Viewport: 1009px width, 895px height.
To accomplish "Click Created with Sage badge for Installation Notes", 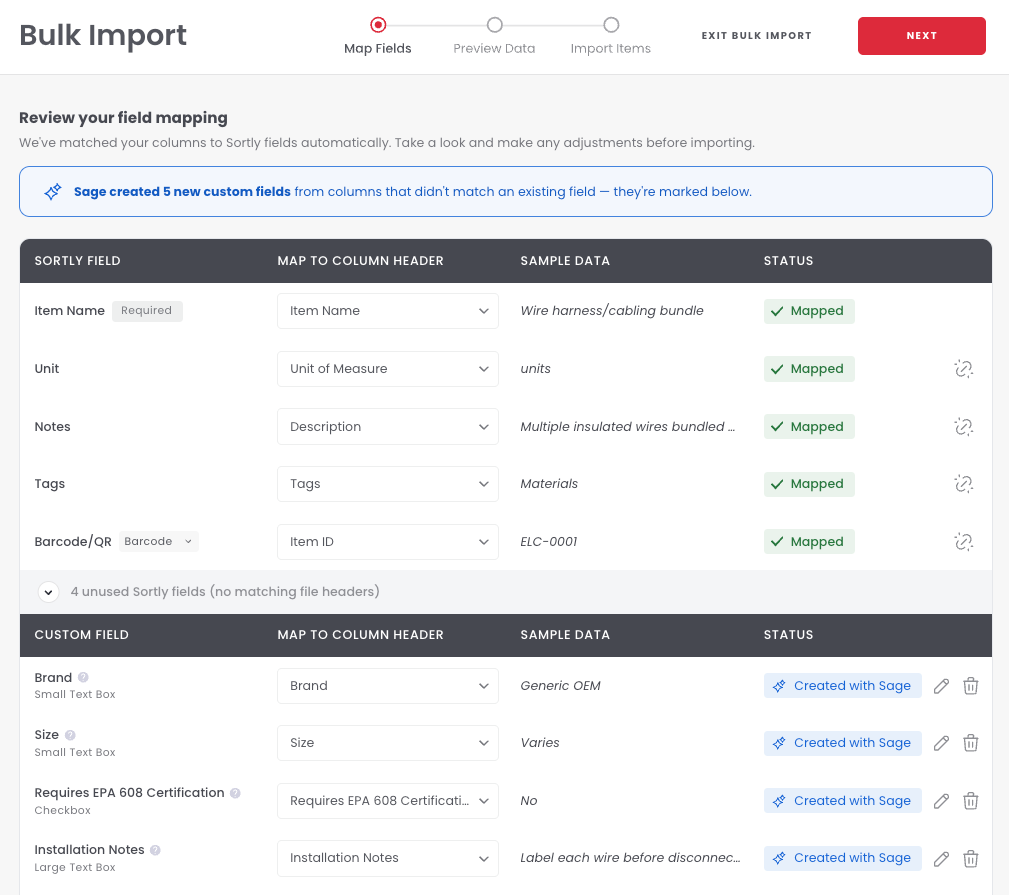I will pos(842,858).
